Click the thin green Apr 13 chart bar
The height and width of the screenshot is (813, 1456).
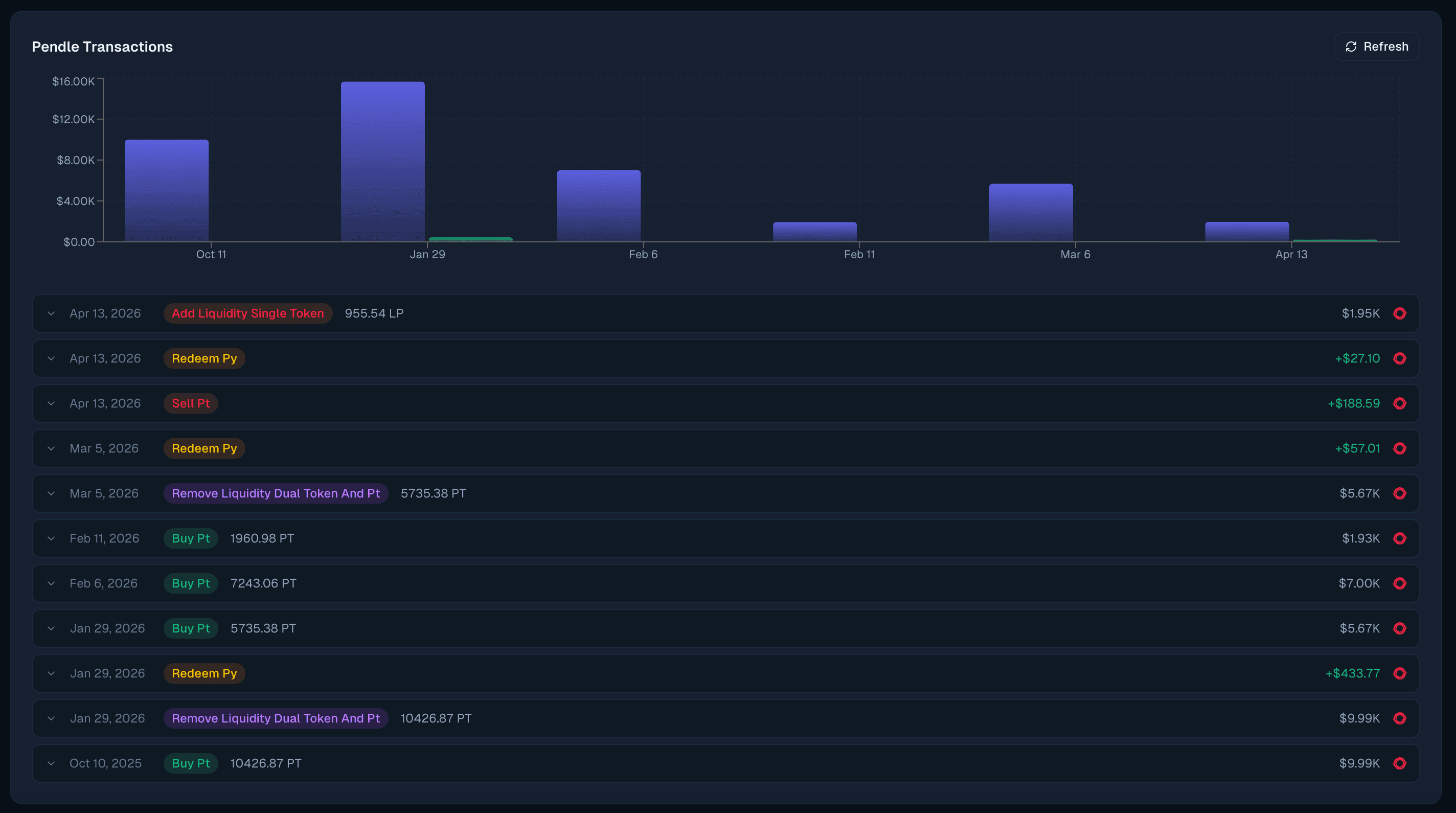point(1334,240)
